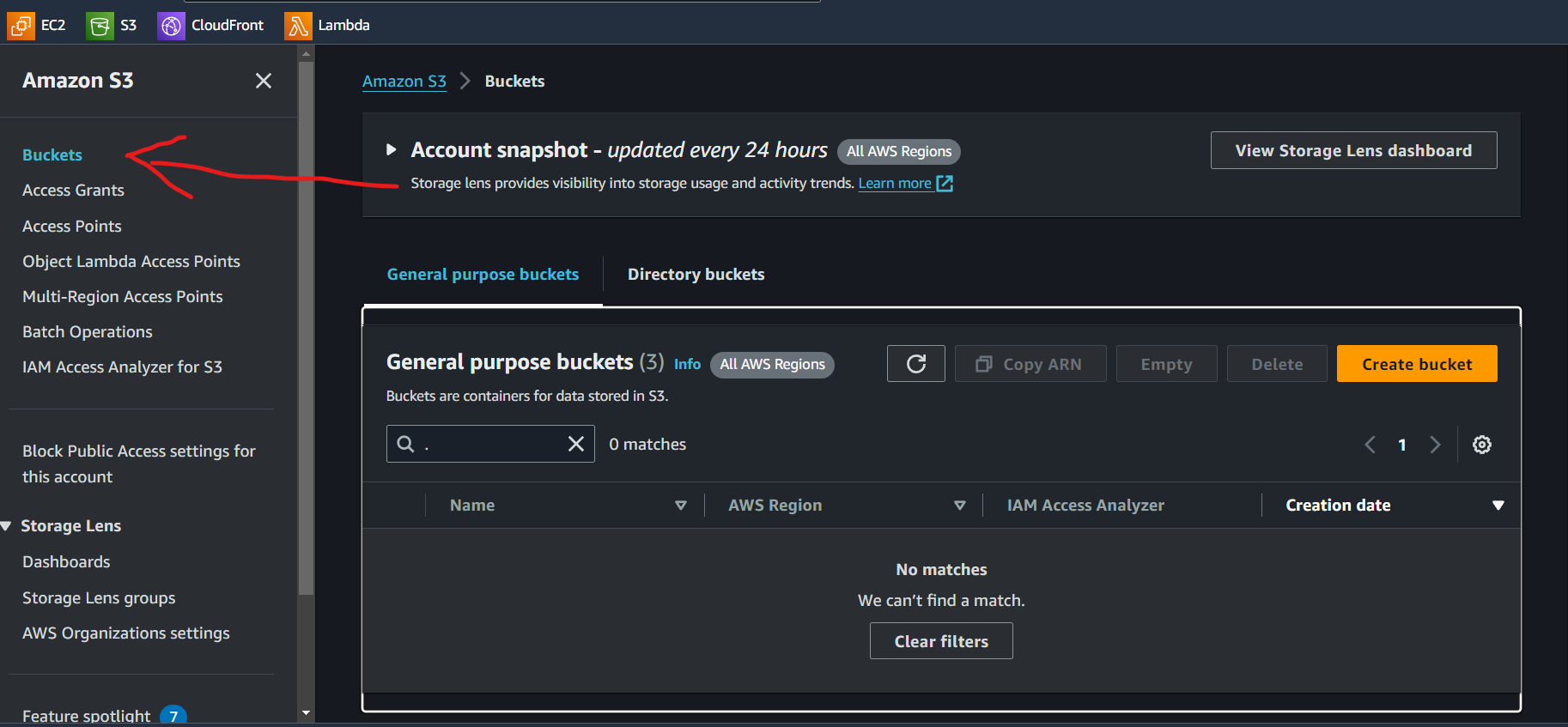Click the All AWS Regions badge beside Info
Screen dimensions: 1568x727
772,365
